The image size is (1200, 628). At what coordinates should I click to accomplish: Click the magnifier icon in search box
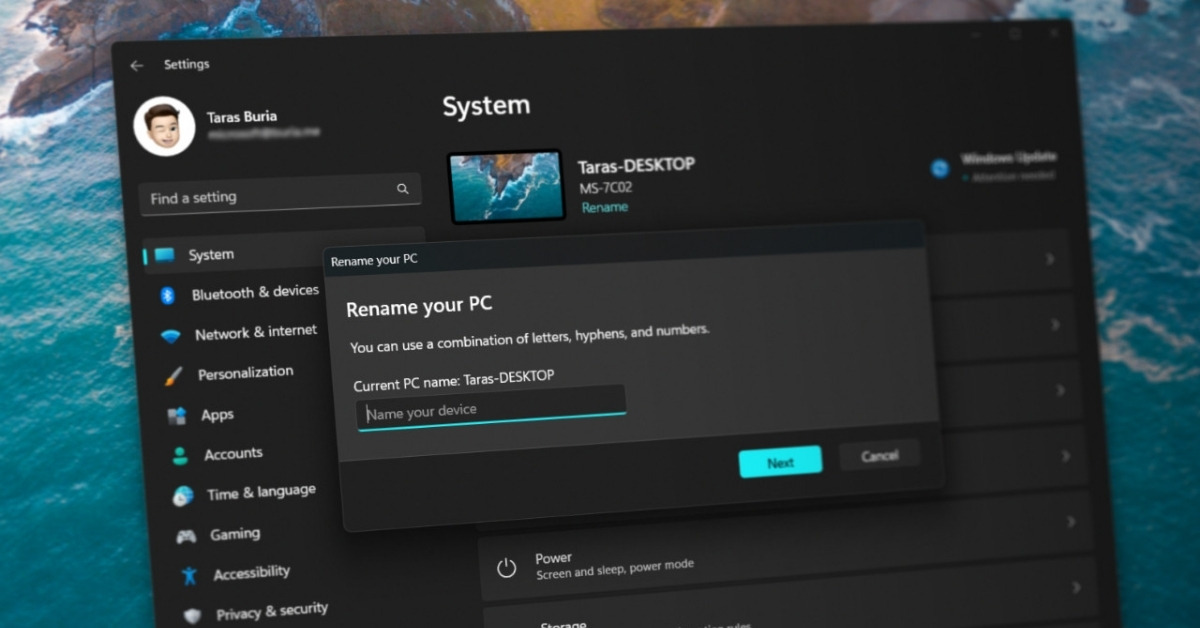point(403,188)
